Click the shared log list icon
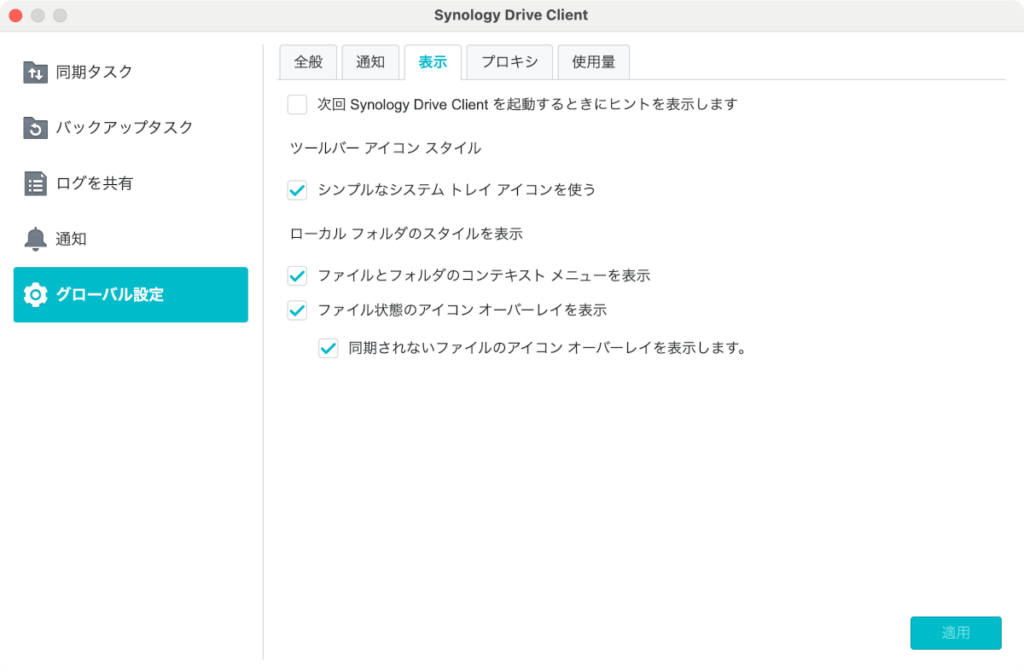The image size is (1024, 672). tap(35, 184)
